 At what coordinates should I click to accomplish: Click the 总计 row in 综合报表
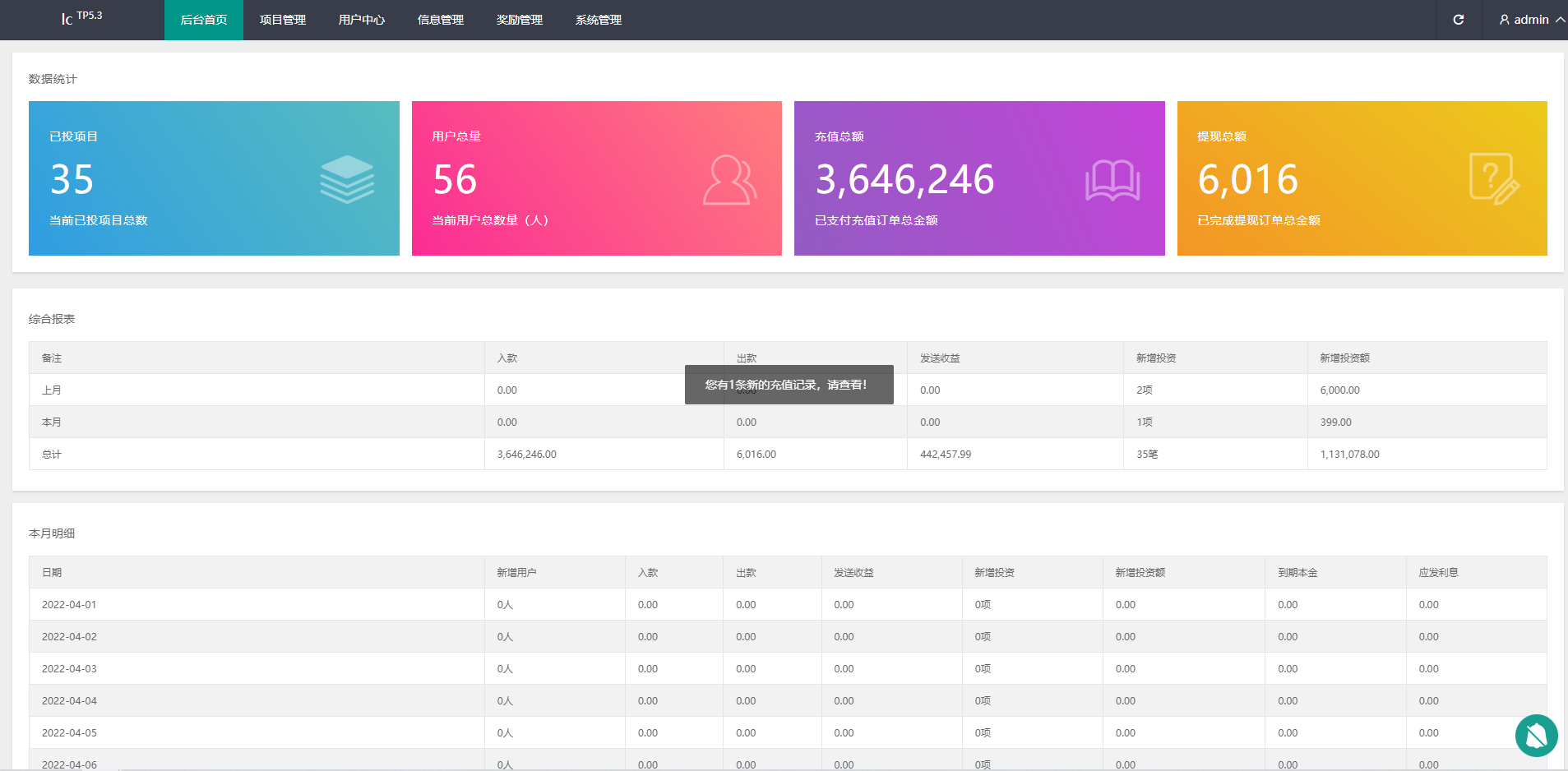[x=52, y=455]
